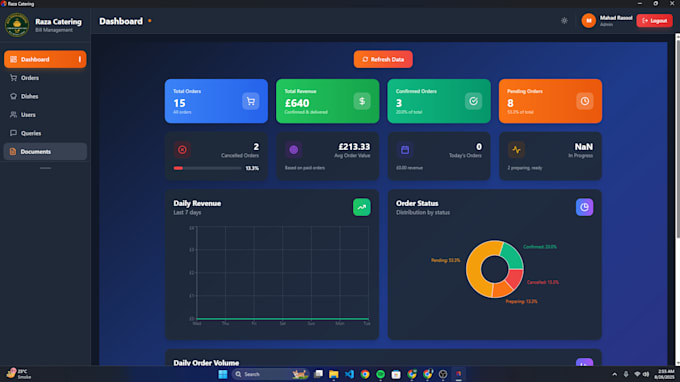Toggle the light/dark theme sun icon

pos(564,20)
